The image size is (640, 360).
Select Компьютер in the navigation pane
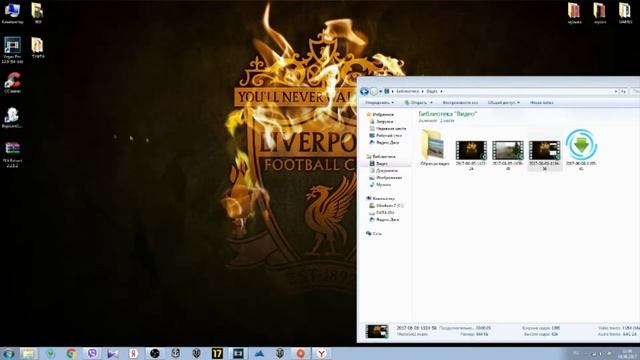380,198
